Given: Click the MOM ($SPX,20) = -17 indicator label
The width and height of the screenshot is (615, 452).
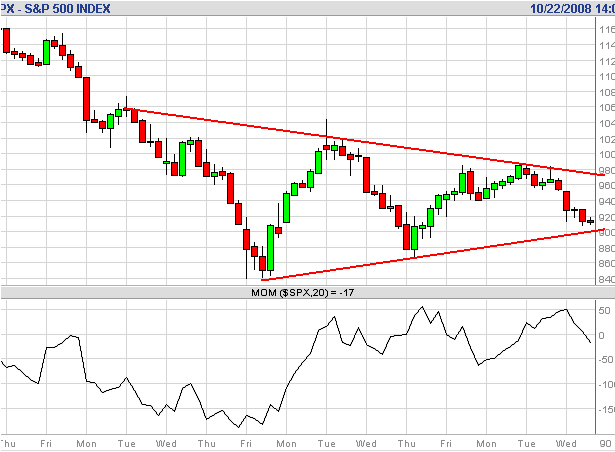Looking at the screenshot, I should [302, 292].
